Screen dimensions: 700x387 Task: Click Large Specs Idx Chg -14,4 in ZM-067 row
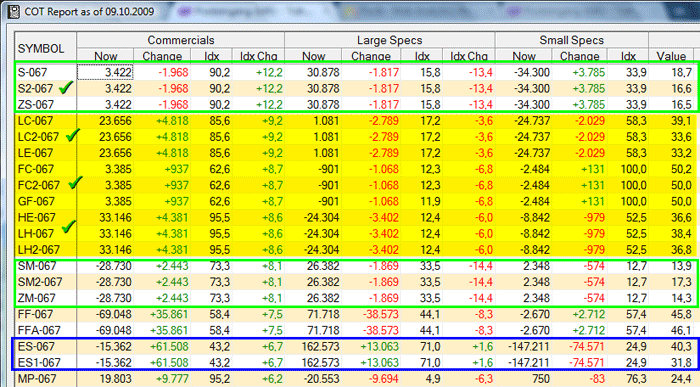pyautogui.click(x=468, y=298)
